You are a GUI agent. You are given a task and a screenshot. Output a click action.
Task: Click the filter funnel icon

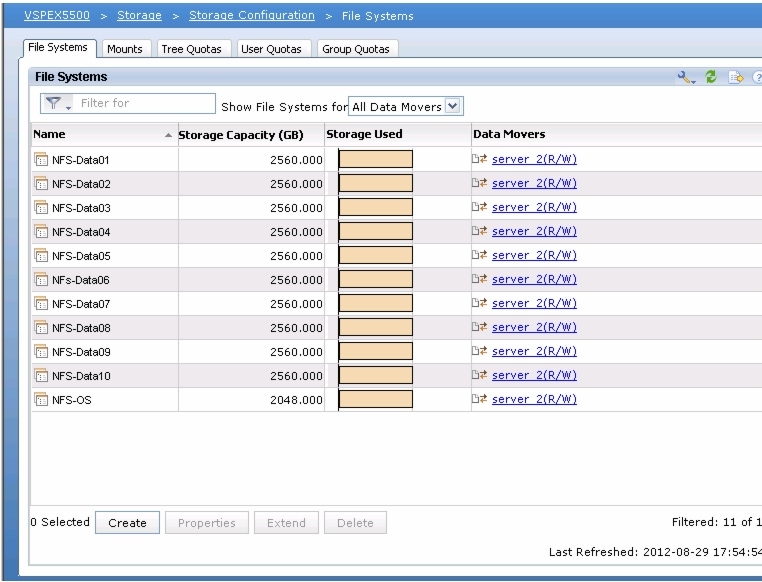tap(54, 104)
